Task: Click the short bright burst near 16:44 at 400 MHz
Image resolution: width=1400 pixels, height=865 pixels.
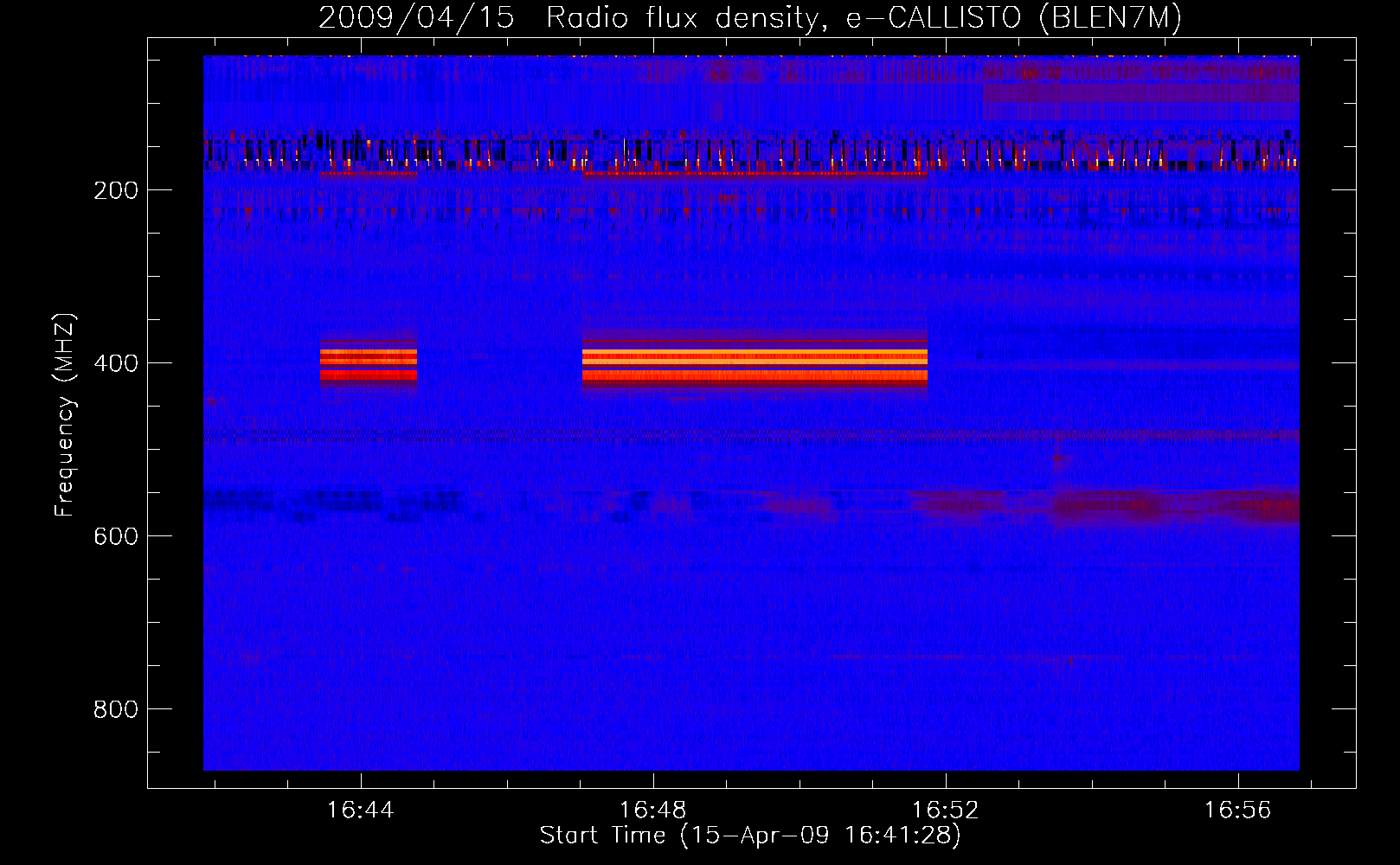Action: point(369,364)
